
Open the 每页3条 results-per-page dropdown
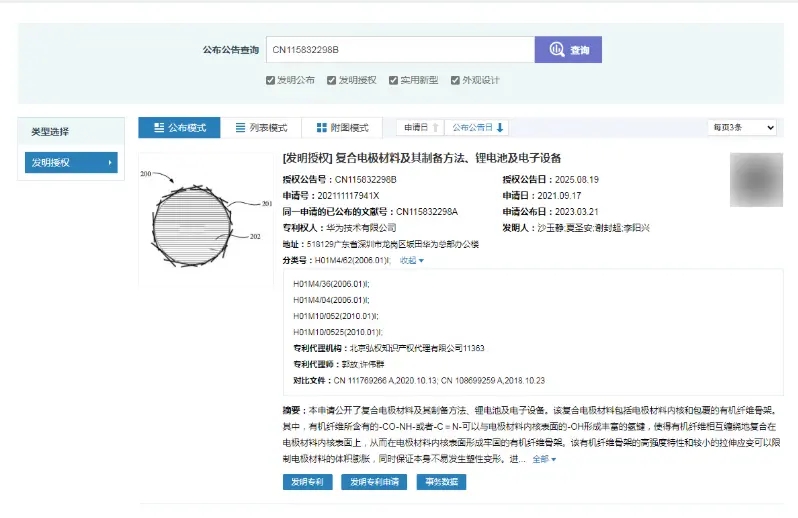743,127
